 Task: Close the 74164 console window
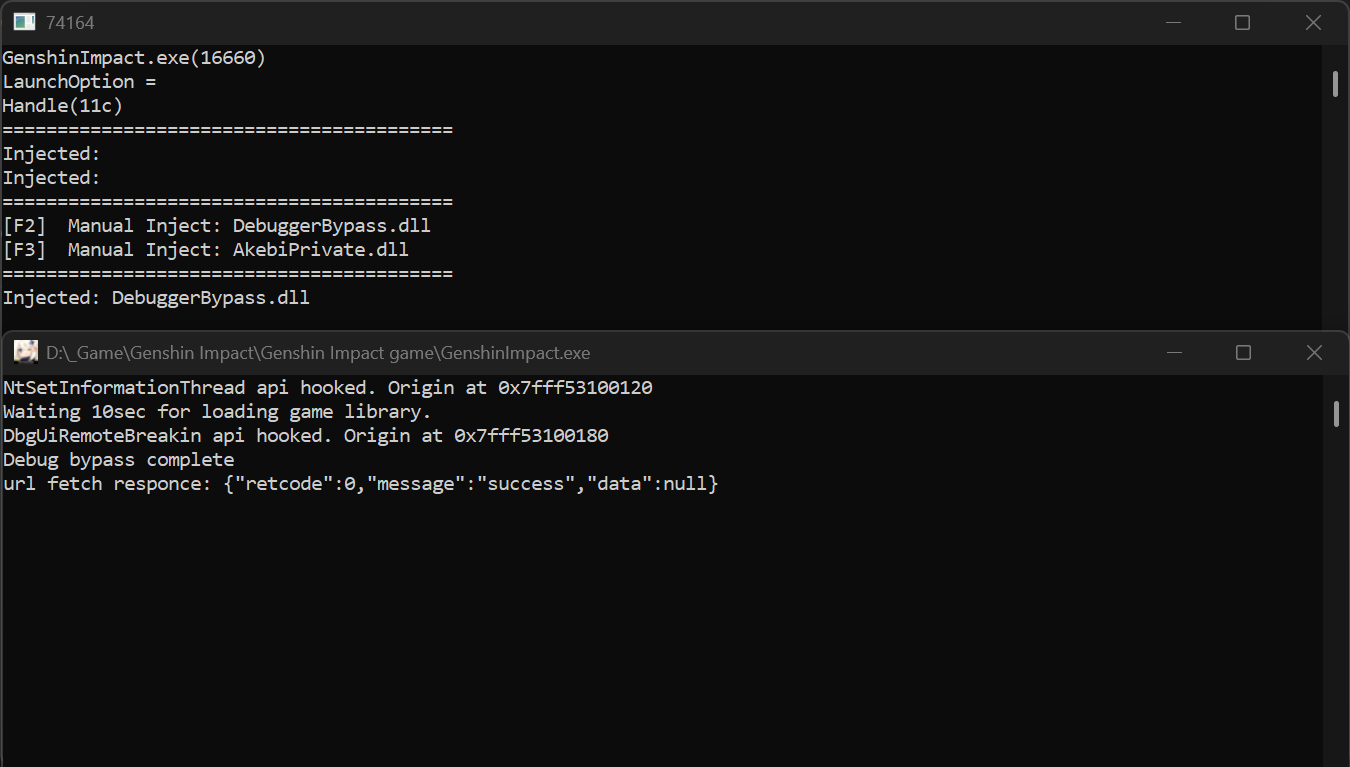tap(1313, 22)
